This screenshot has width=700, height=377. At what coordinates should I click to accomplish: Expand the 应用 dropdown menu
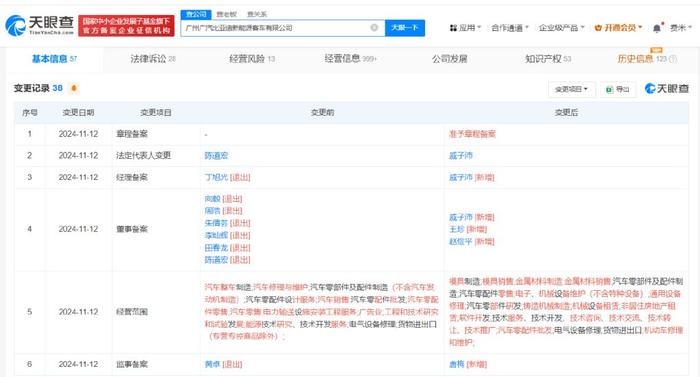[465, 28]
